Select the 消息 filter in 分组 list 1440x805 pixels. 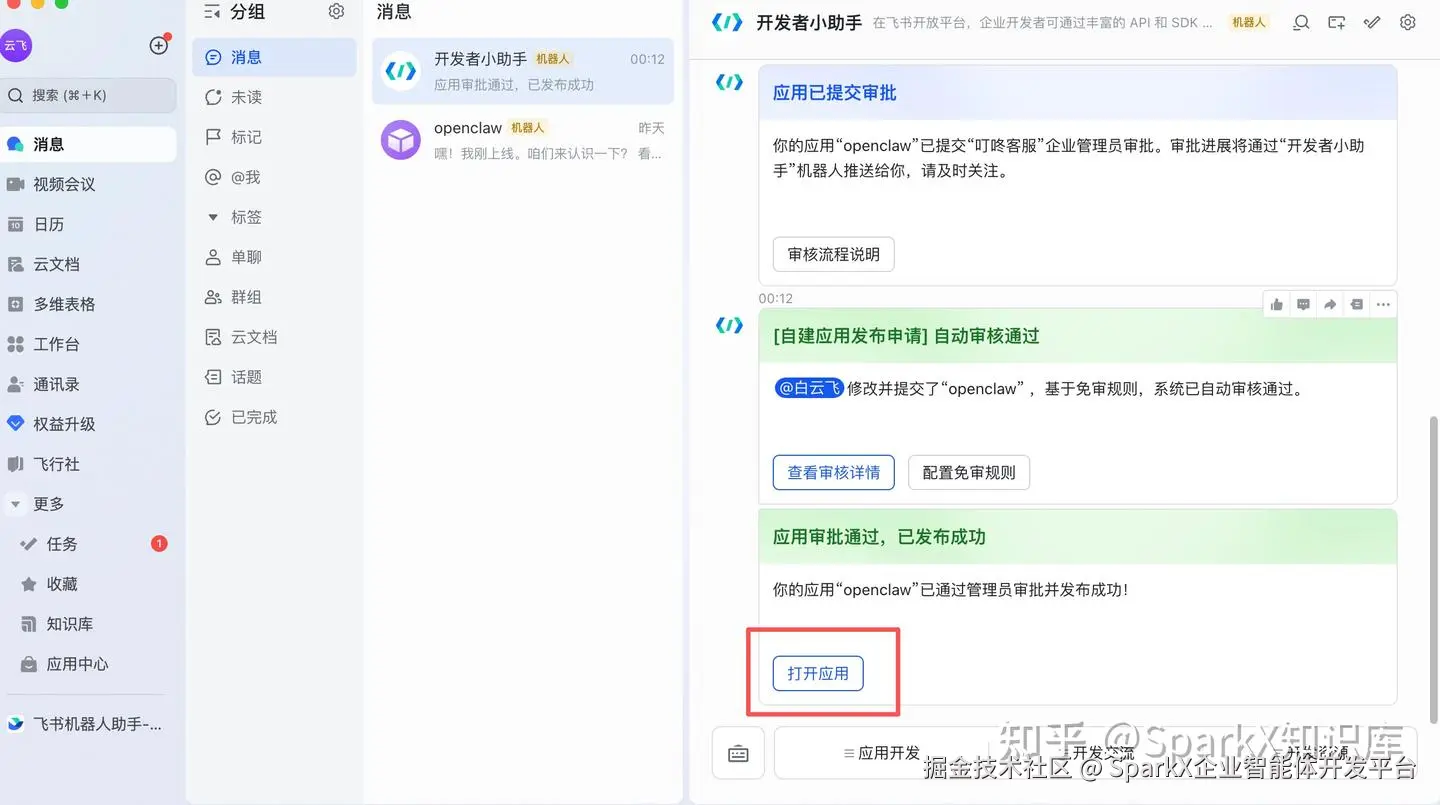coord(274,57)
